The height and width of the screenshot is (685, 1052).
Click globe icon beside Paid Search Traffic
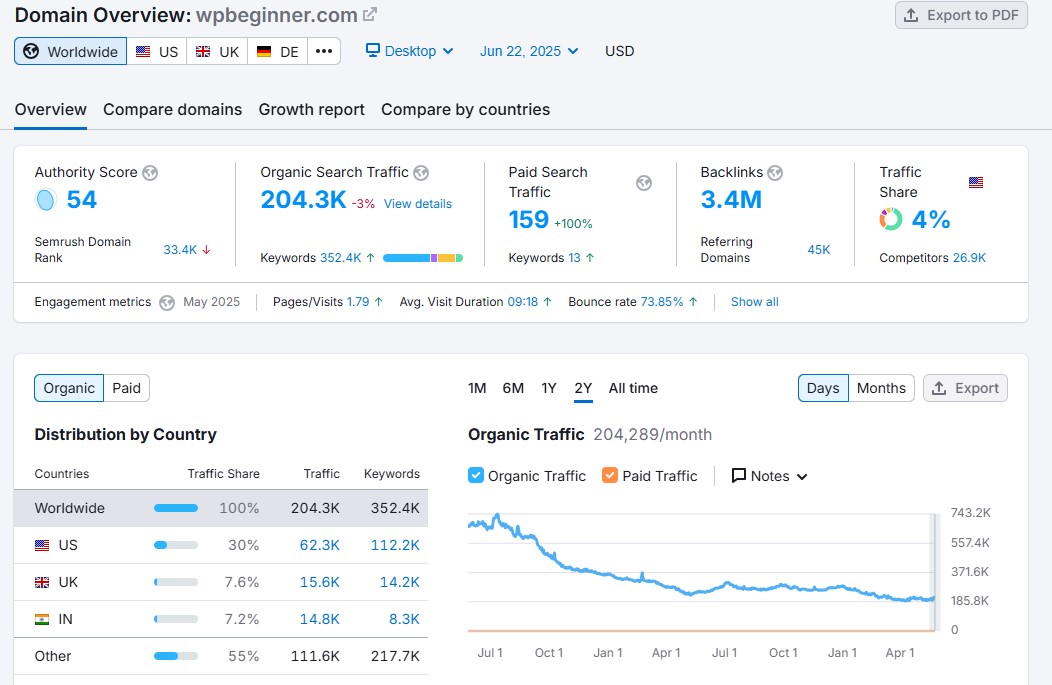(x=644, y=182)
